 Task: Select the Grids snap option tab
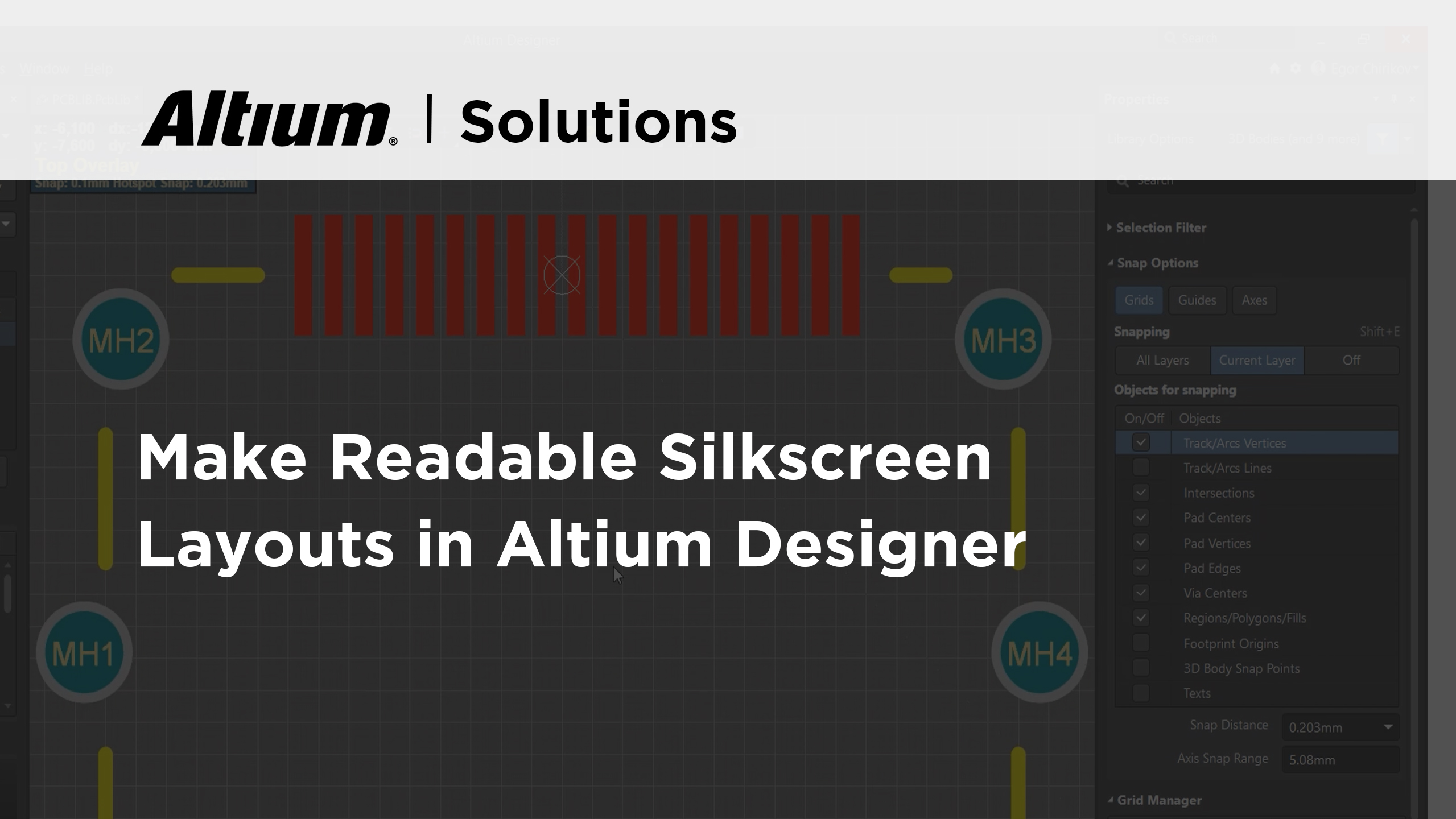1139,299
